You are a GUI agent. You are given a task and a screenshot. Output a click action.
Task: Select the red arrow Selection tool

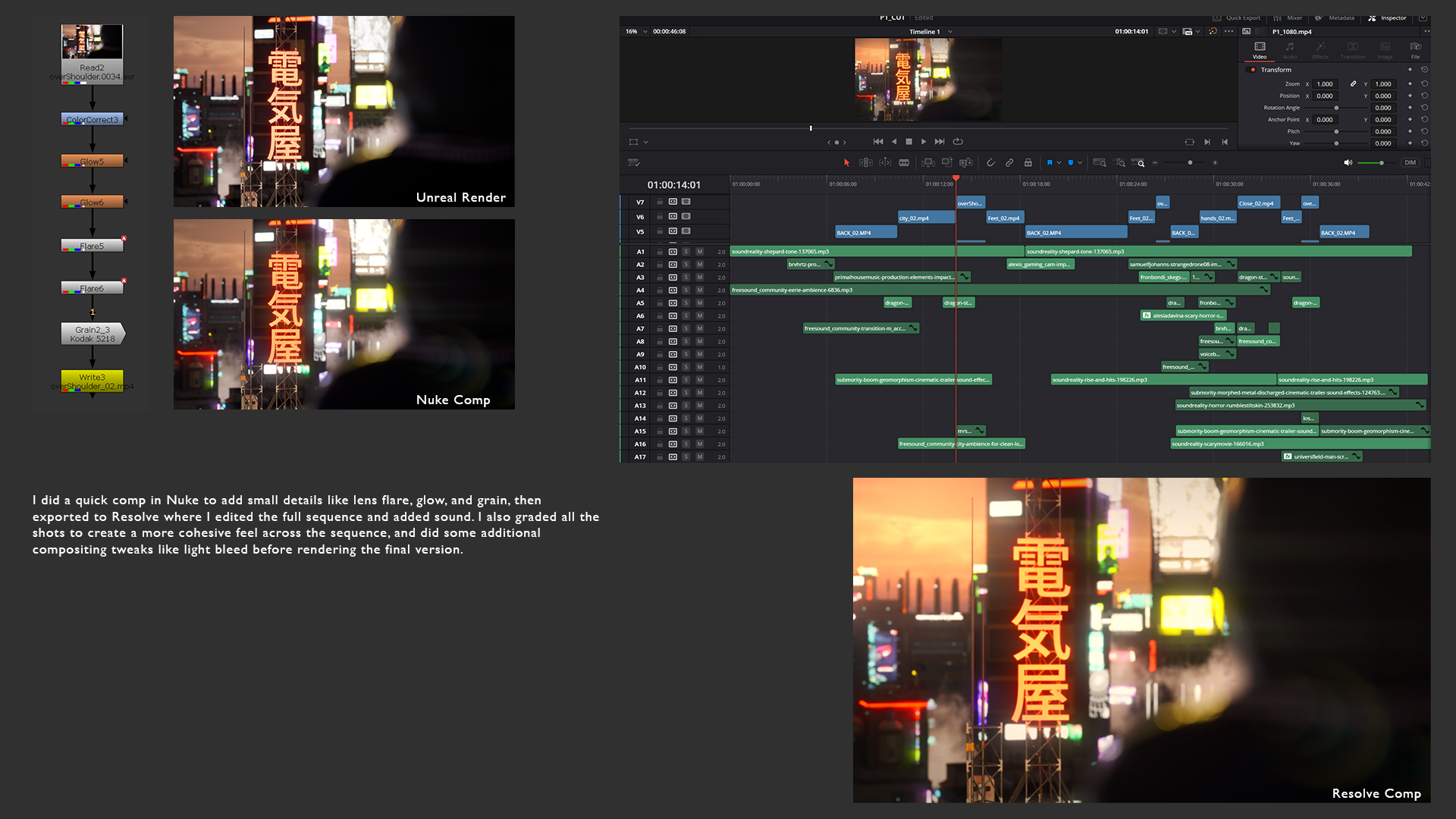tap(846, 163)
